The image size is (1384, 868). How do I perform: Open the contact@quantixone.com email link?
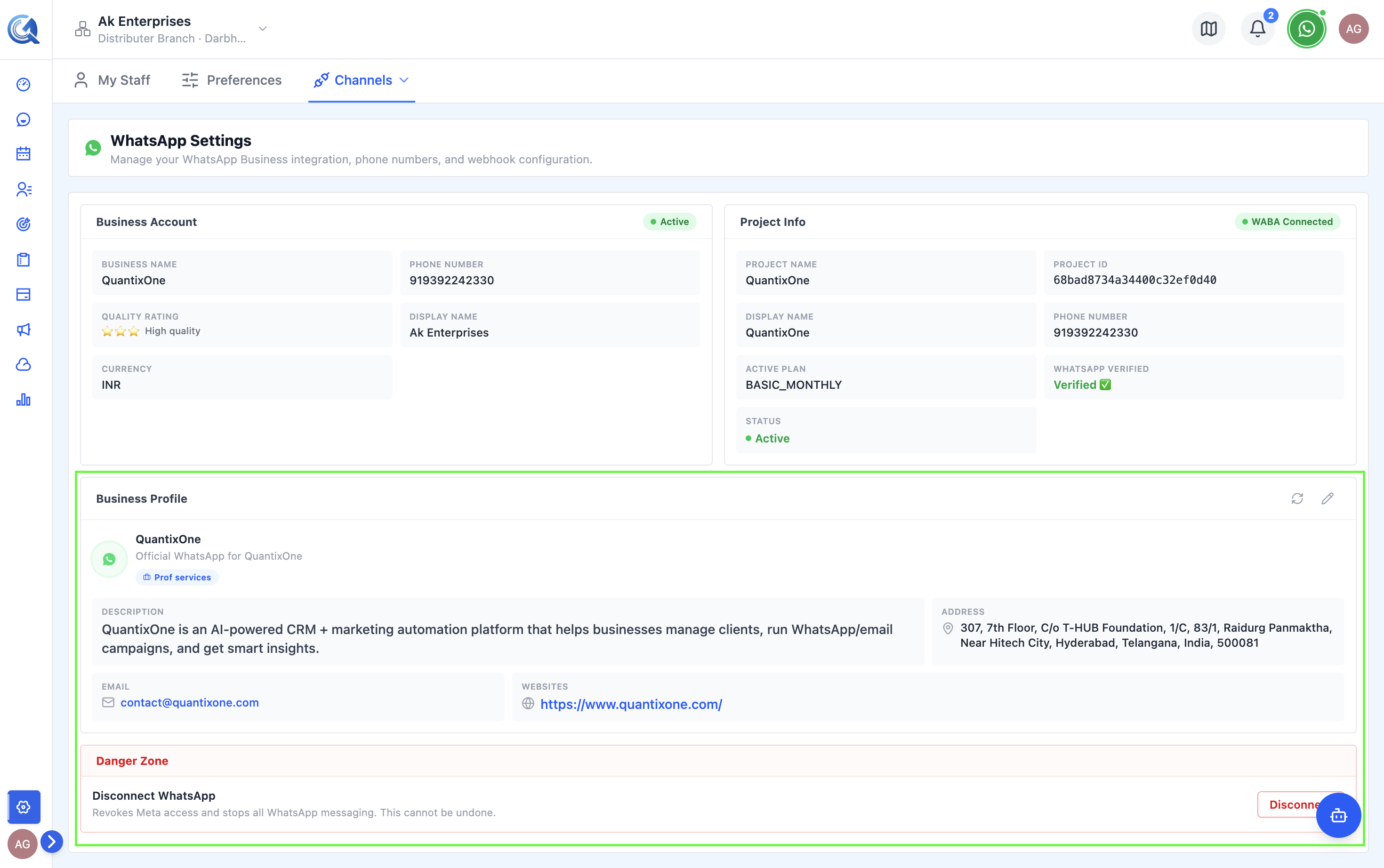(189, 702)
